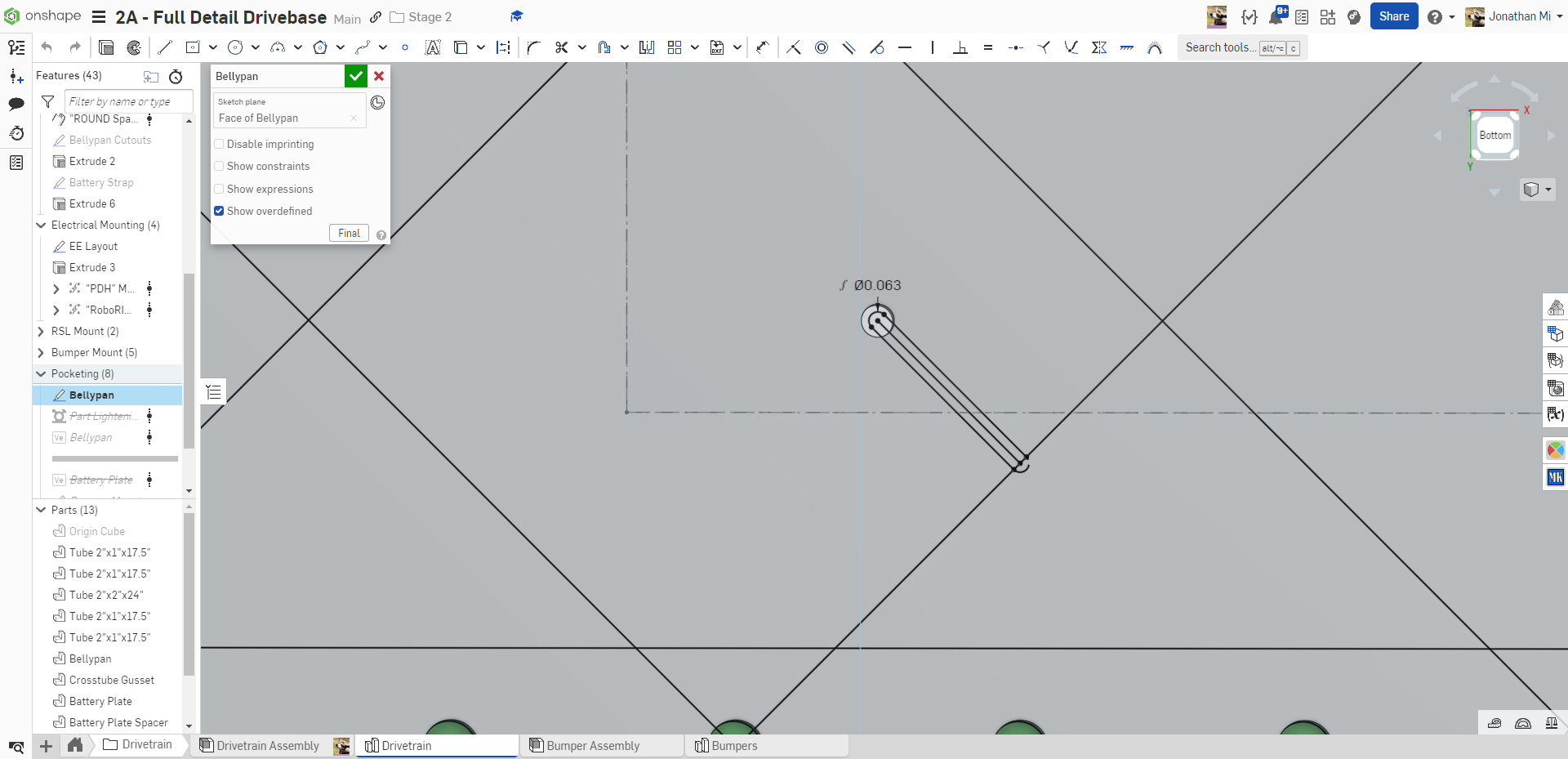Image resolution: width=1568 pixels, height=759 pixels.
Task: Select the Sketch fillet tool
Action: tap(533, 47)
